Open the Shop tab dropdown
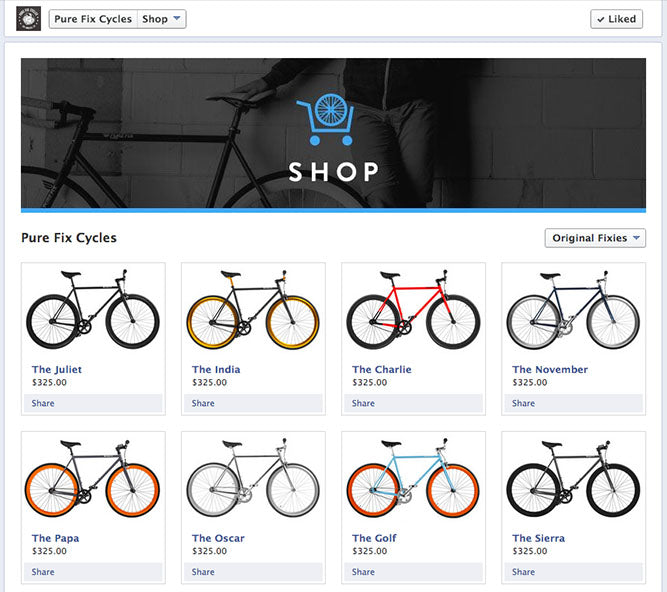 [x=161, y=19]
